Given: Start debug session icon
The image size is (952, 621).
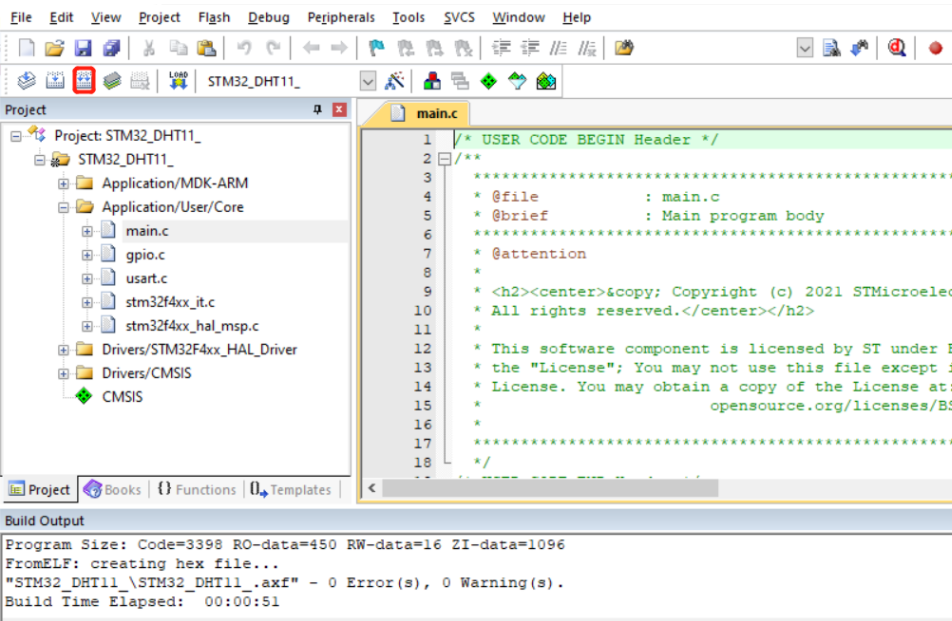Looking at the screenshot, I should [x=897, y=48].
